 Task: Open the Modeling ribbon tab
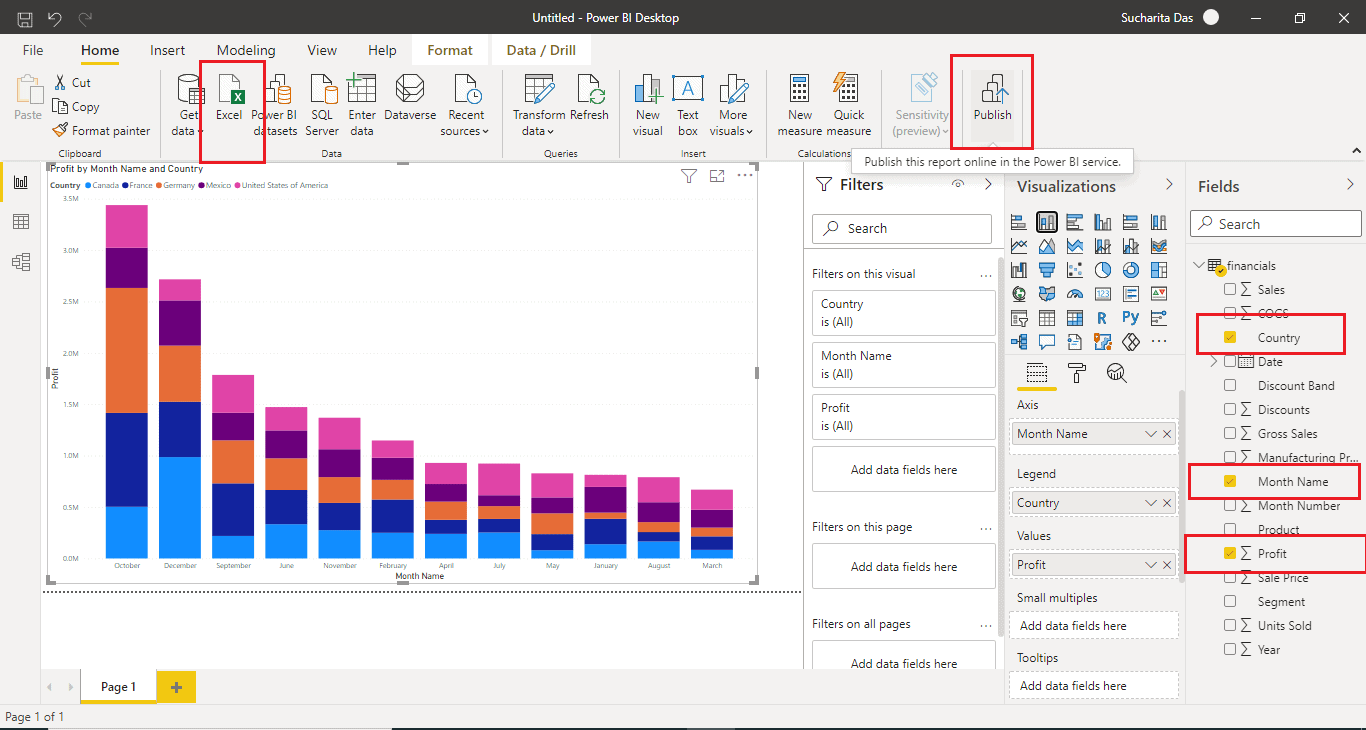click(246, 50)
